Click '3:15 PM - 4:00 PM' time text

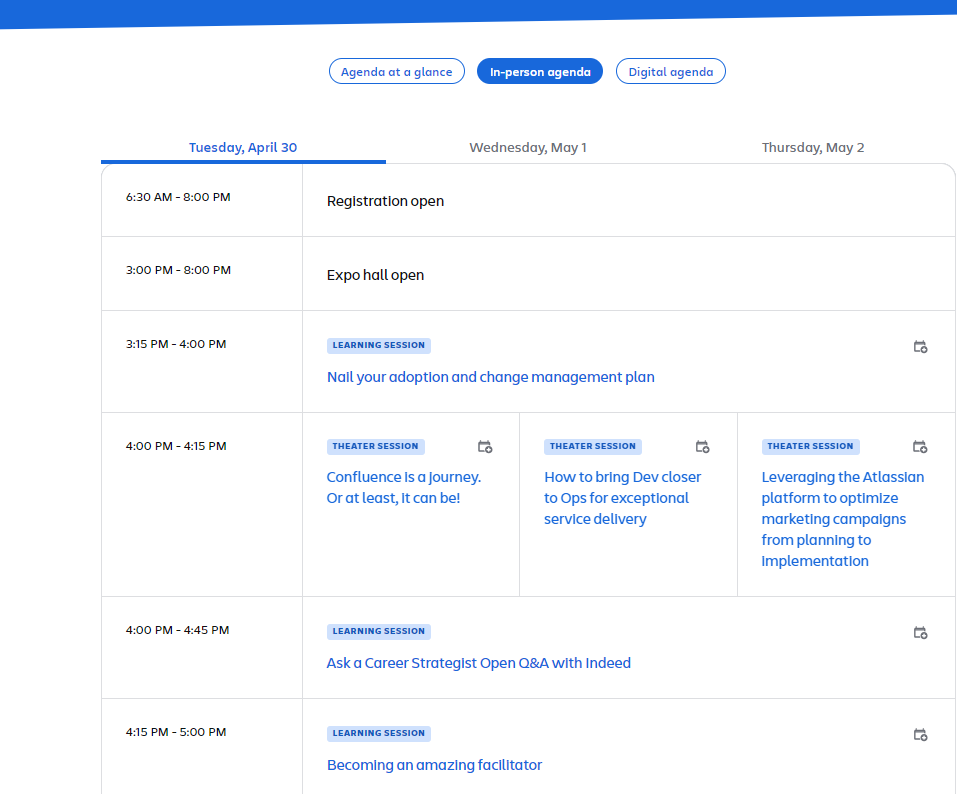coord(176,344)
